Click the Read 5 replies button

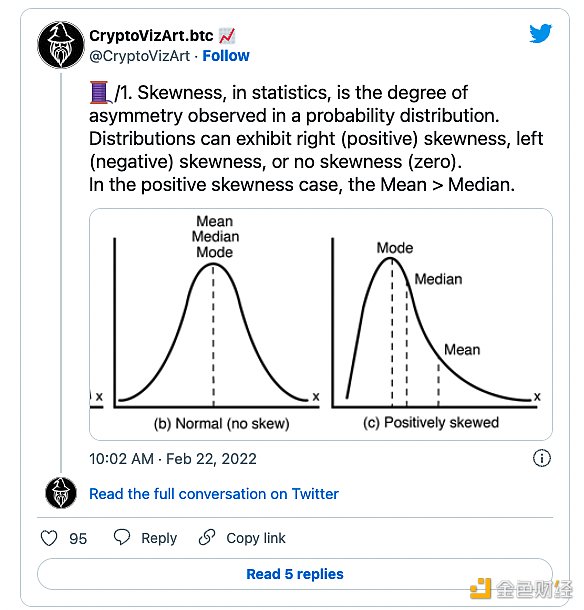295,574
